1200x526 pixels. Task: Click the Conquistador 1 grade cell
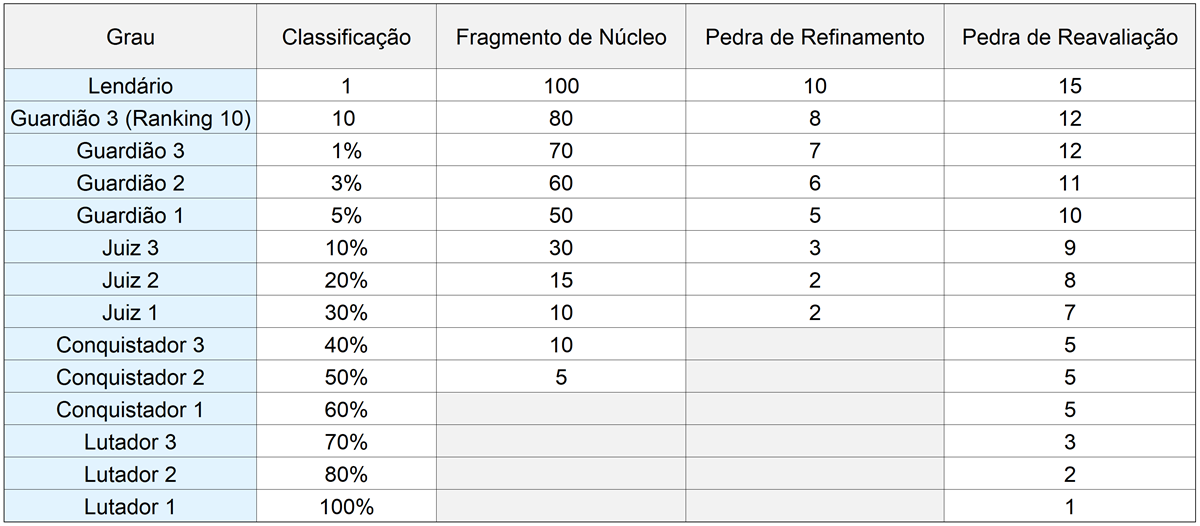tap(130, 410)
